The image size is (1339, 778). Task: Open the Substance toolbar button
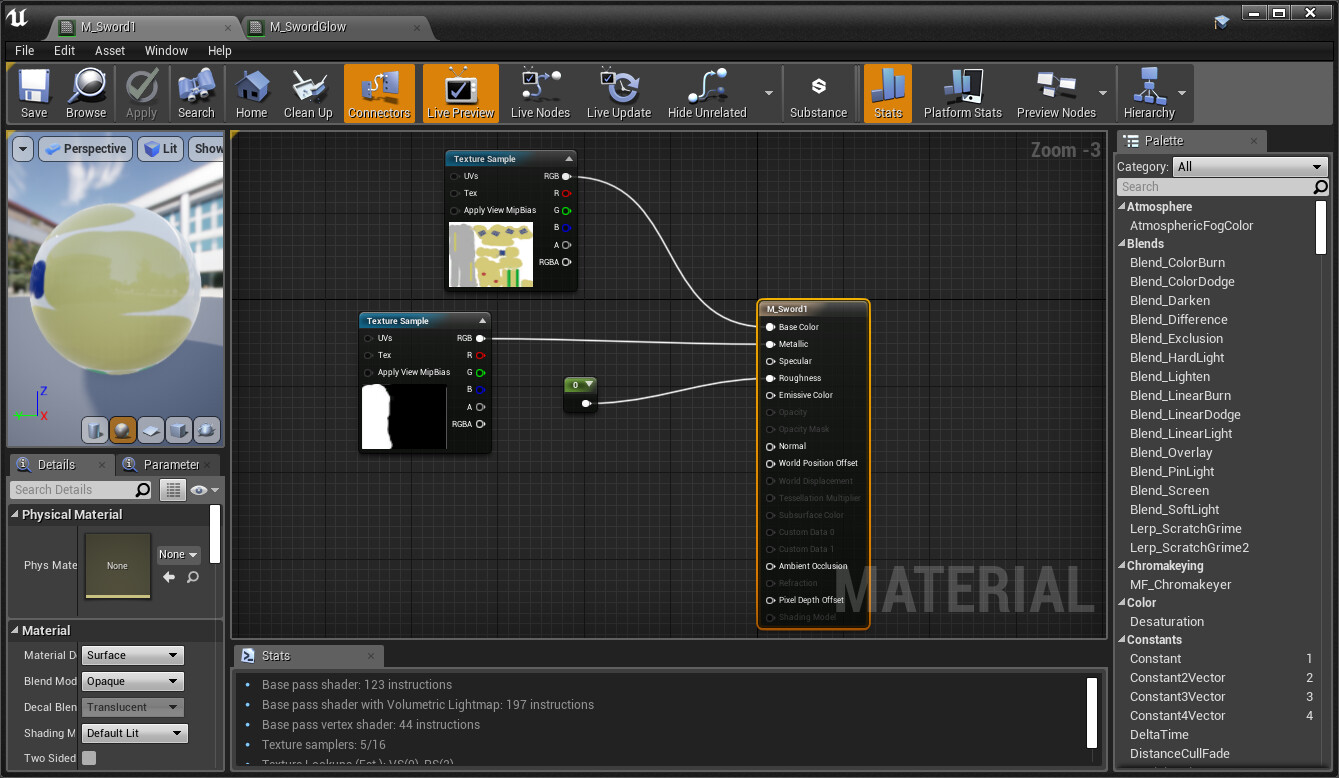click(818, 94)
